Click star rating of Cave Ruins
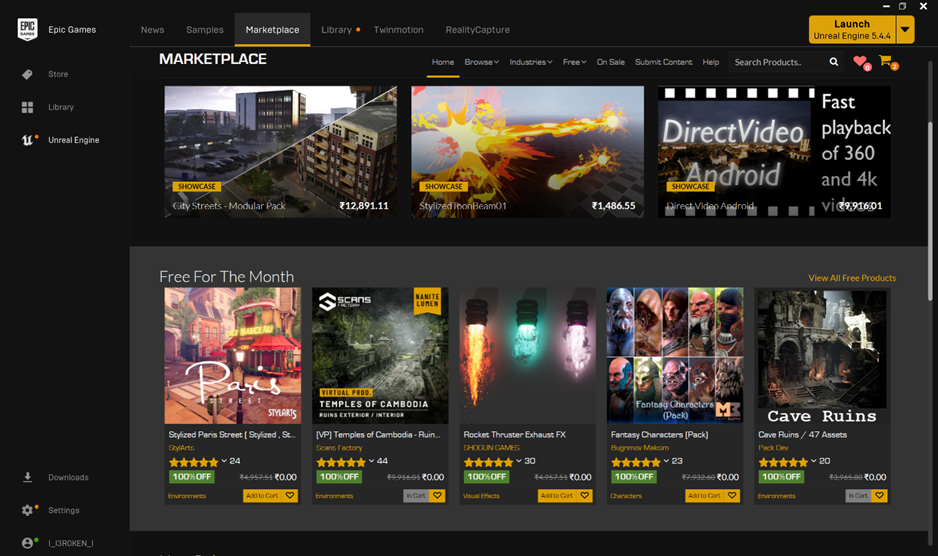The height and width of the screenshot is (556, 938). click(x=783, y=462)
